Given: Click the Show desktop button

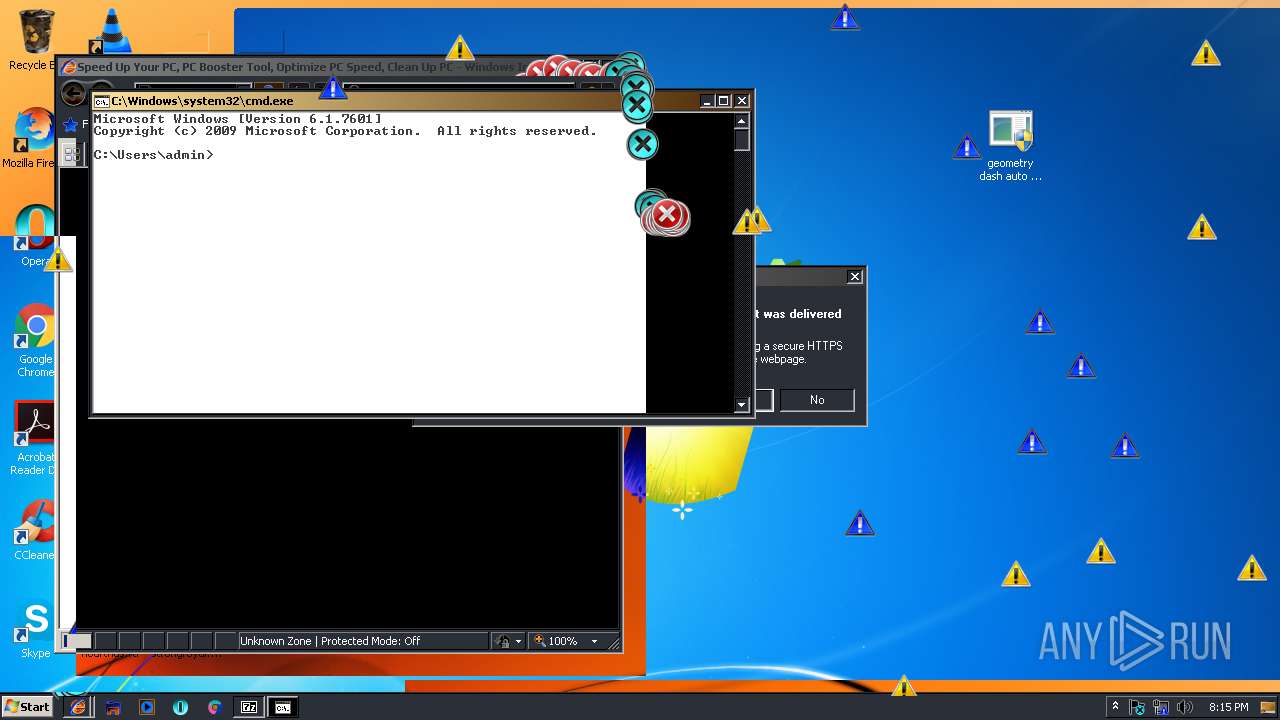Looking at the screenshot, I should coord(1268,707).
